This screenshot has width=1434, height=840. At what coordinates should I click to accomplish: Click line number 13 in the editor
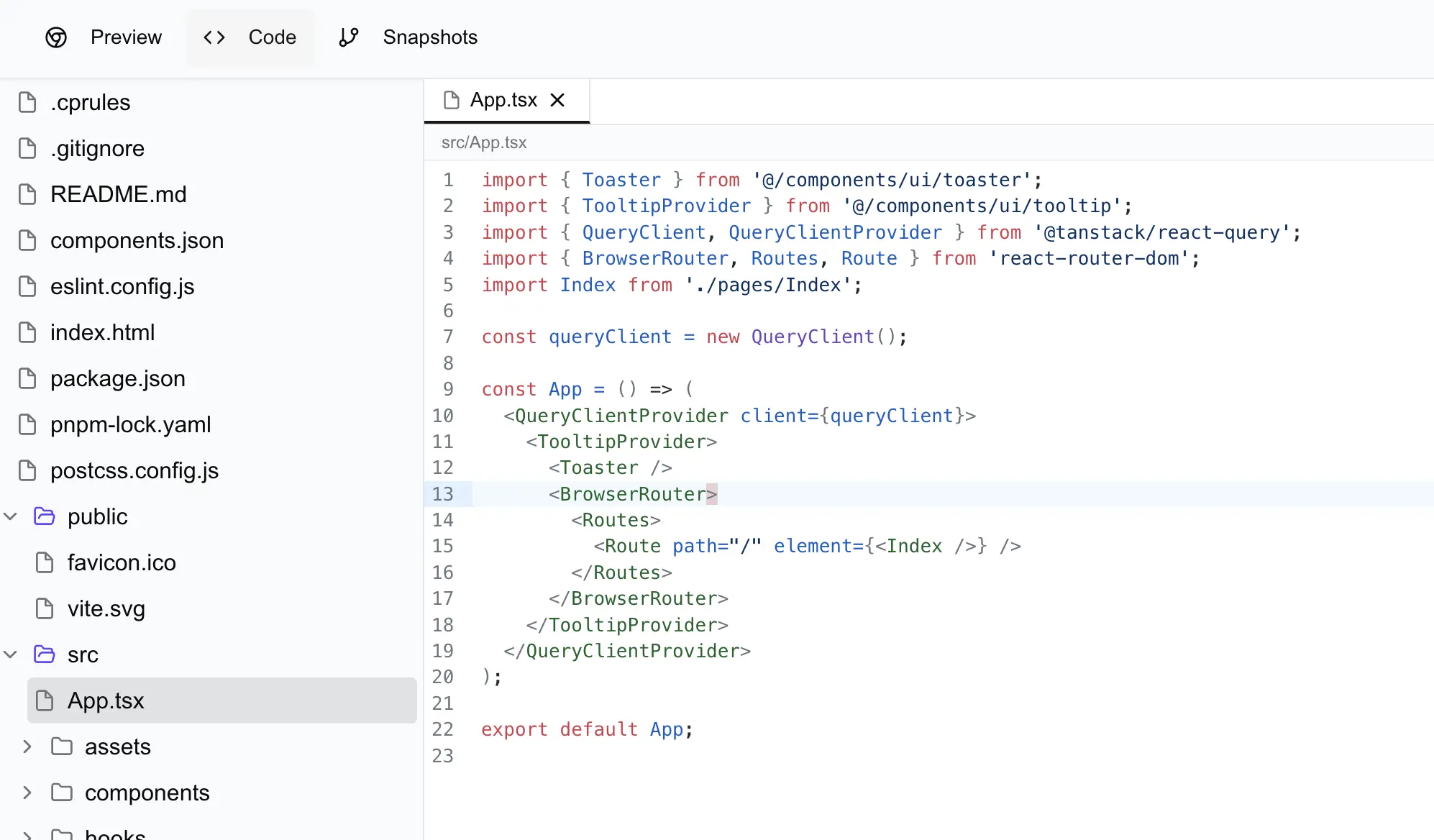pos(443,494)
